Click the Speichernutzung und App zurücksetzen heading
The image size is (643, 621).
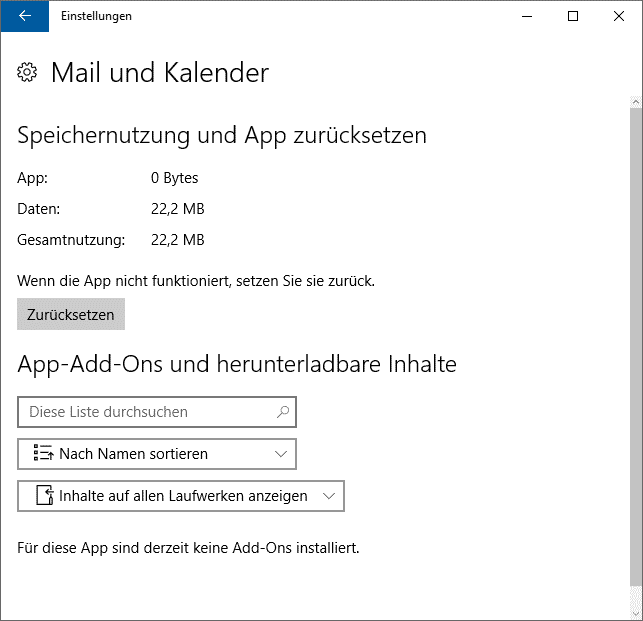(222, 135)
